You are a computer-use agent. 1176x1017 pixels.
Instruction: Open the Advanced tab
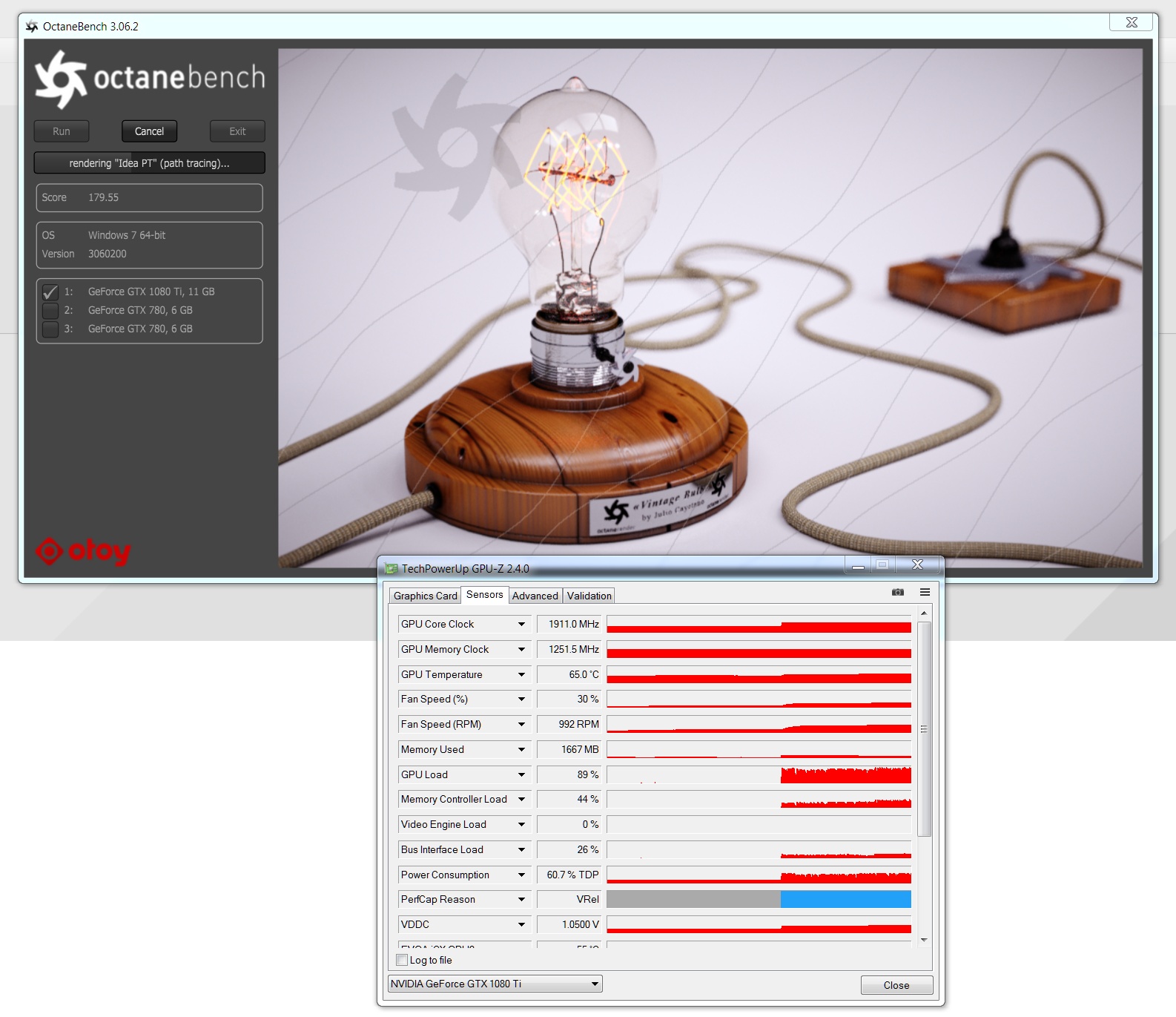point(535,596)
